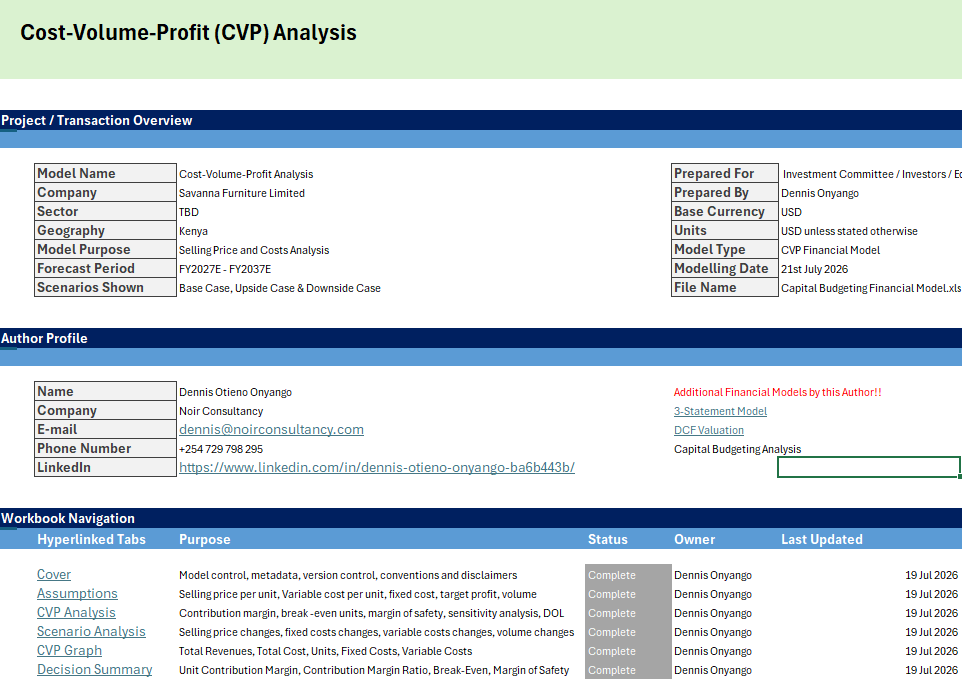Click the Capital Budgeting Financial Model file name
The width and height of the screenshot is (962, 697).
[x=871, y=288]
